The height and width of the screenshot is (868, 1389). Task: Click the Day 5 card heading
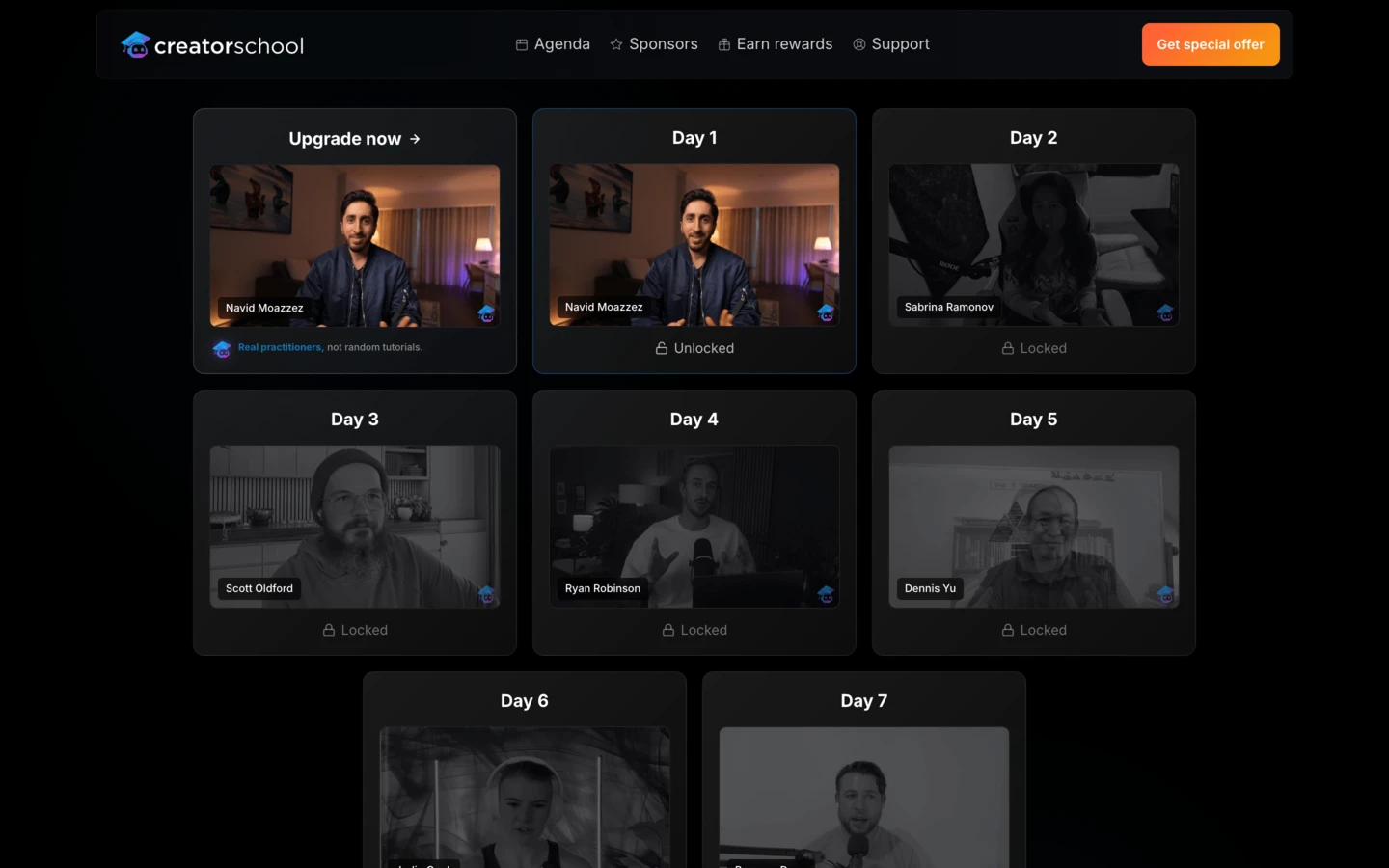1034,420
